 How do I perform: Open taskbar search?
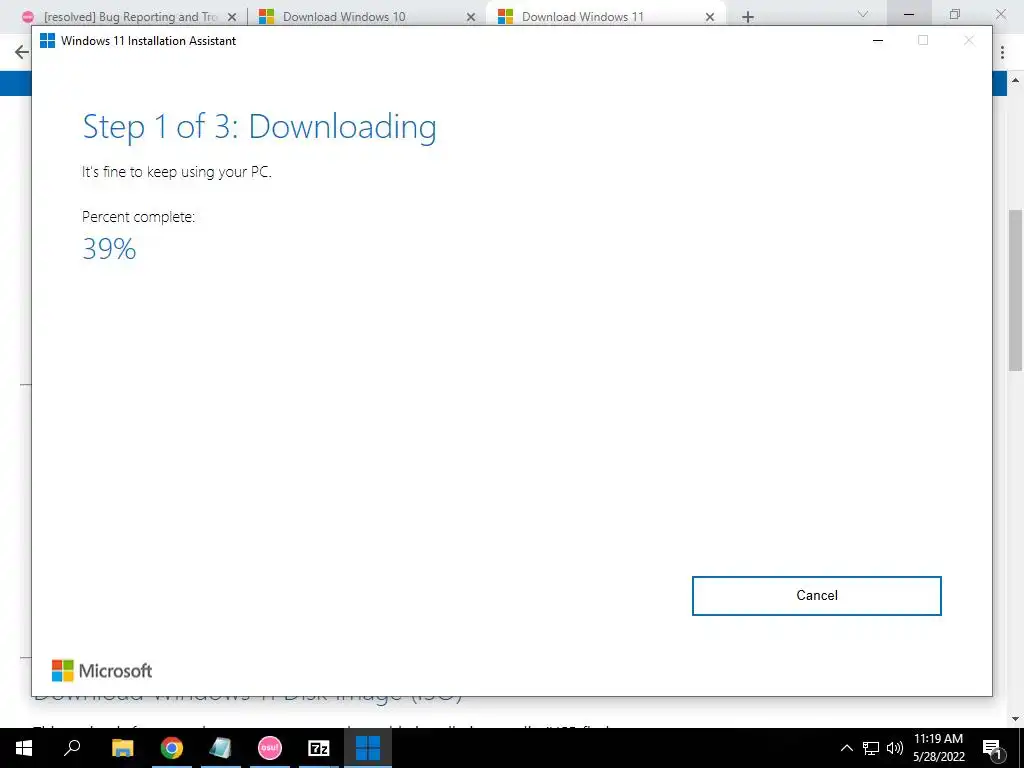click(72, 748)
